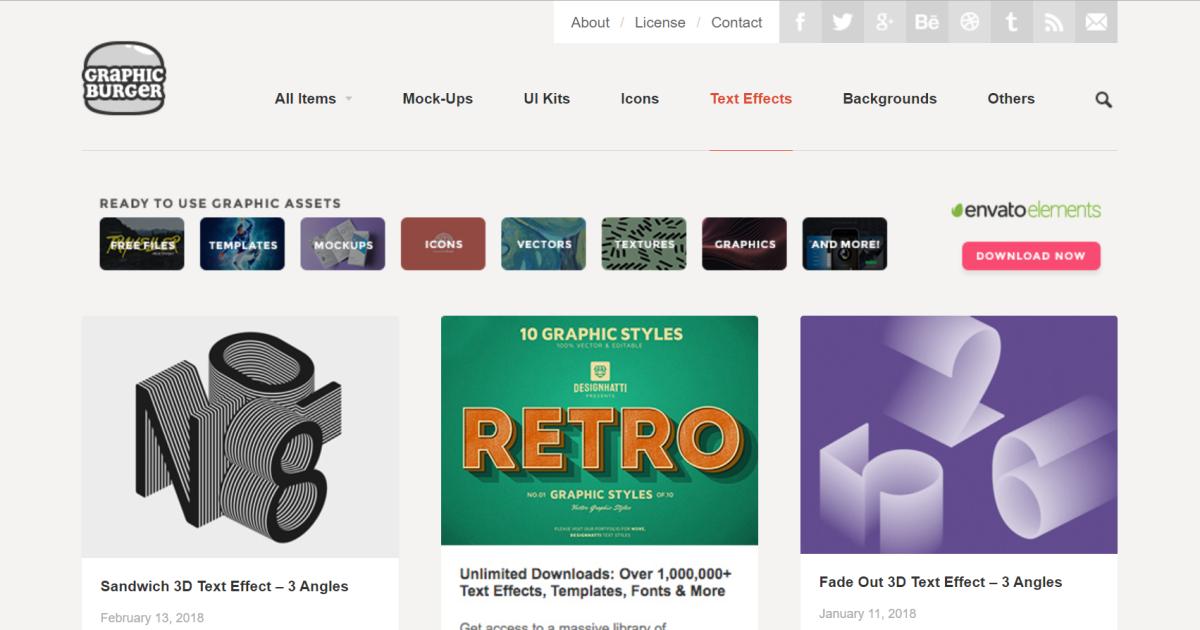
Task: Open the License page link
Action: pos(660,22)
